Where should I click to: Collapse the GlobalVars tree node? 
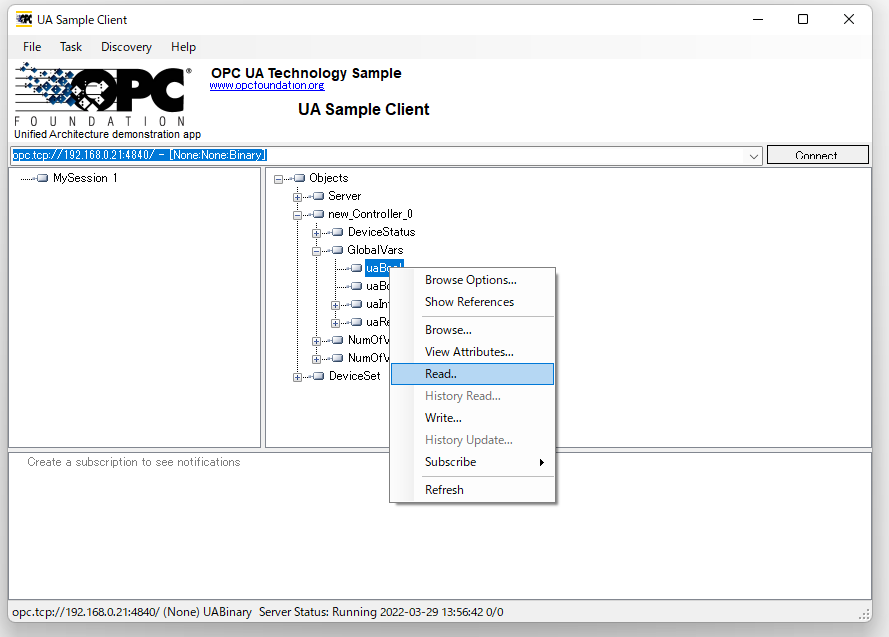pos(316,250)
